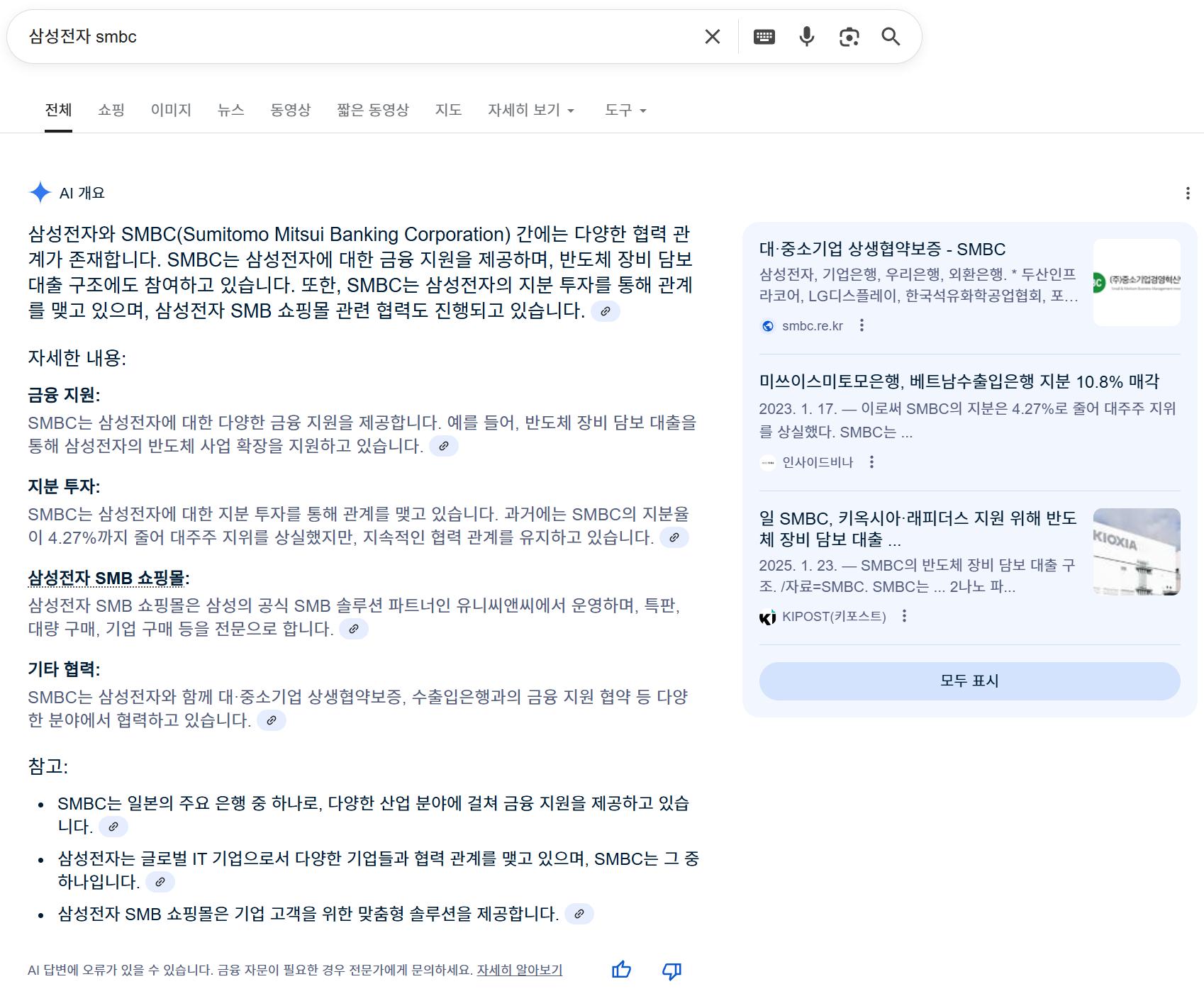Open three-dot menu next to smbc.re.kr
Viewport: 1204px width, 1001px height.
pyautogui.click(x=862, y=325)
